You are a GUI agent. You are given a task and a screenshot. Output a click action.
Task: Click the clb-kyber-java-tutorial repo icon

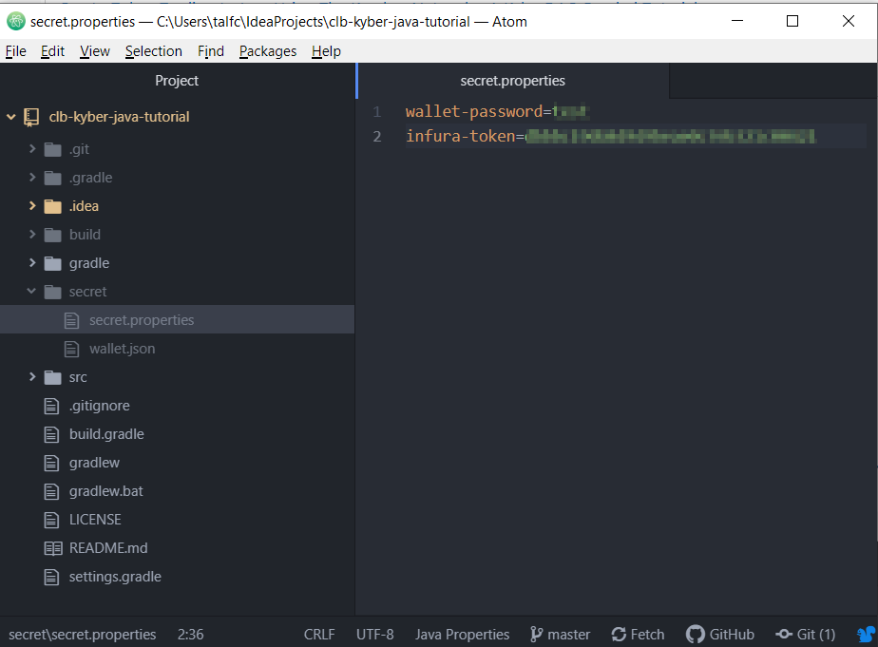click(32, 117)
